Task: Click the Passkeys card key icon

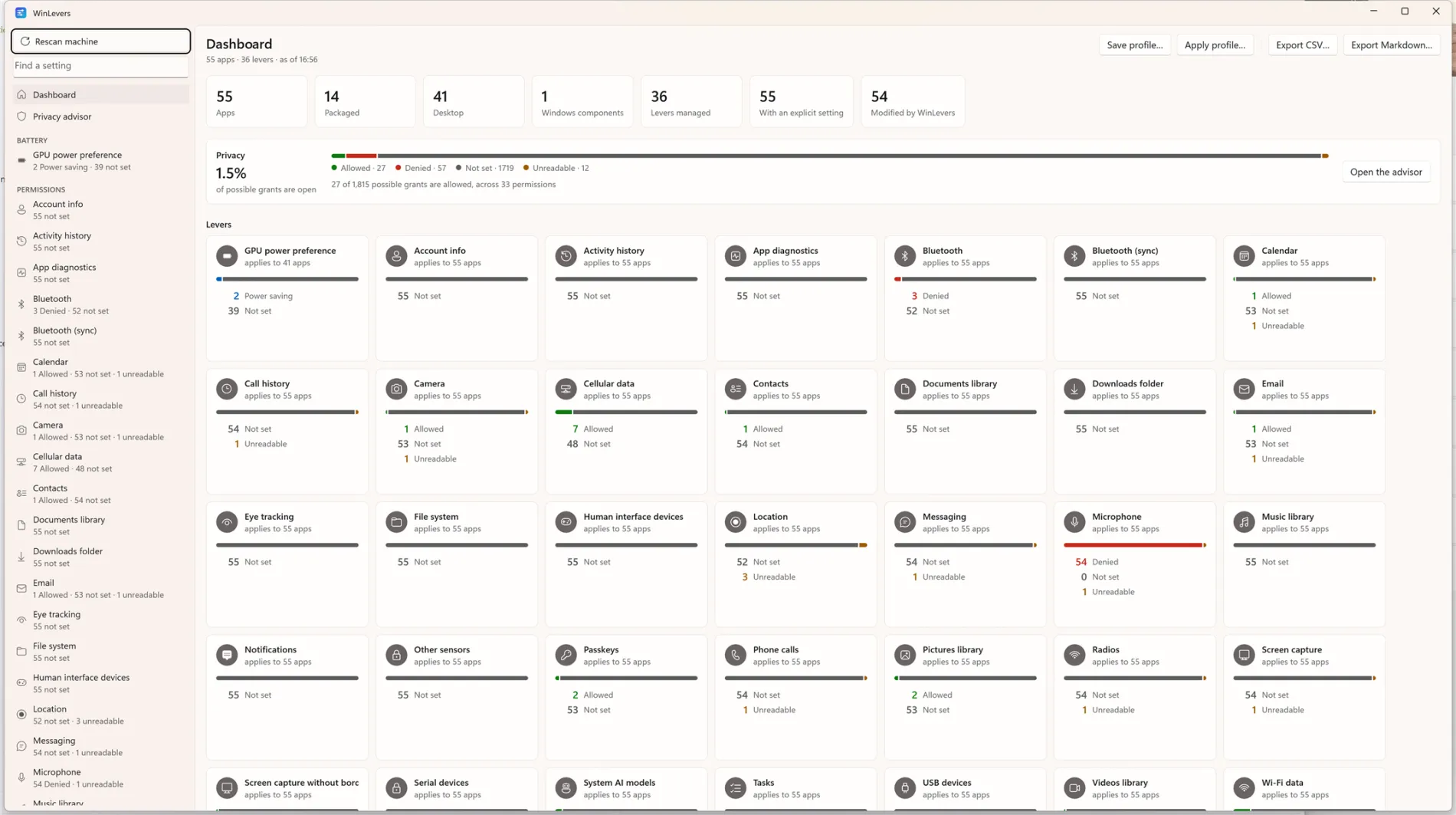Action: pyautogui.click(x=566, y=656)
